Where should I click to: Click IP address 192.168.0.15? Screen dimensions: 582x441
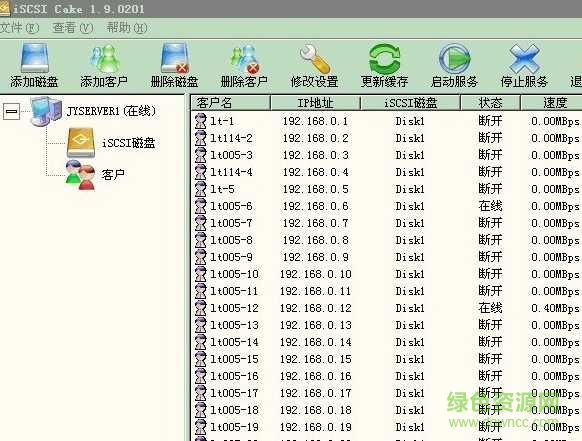point(315,359)
